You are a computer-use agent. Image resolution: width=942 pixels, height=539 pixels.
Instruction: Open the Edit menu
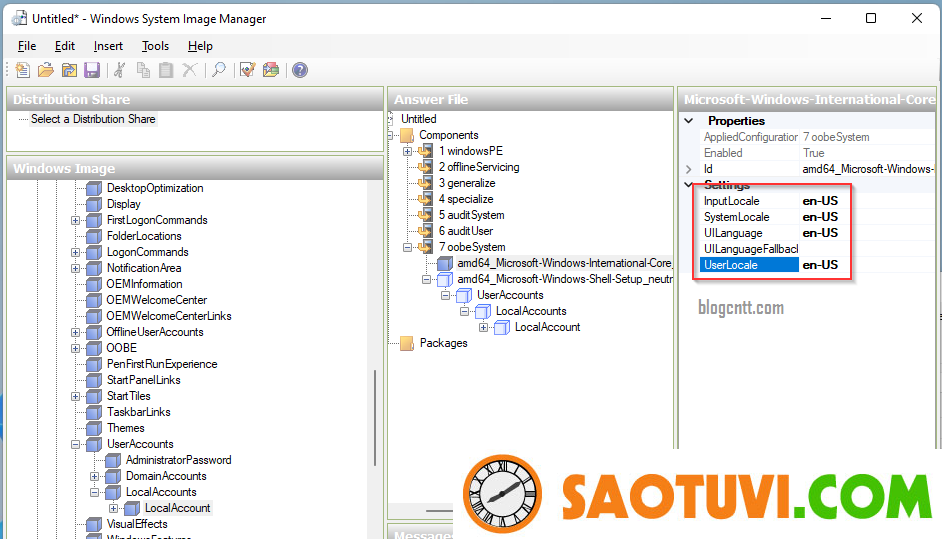(x=64, y=46)
